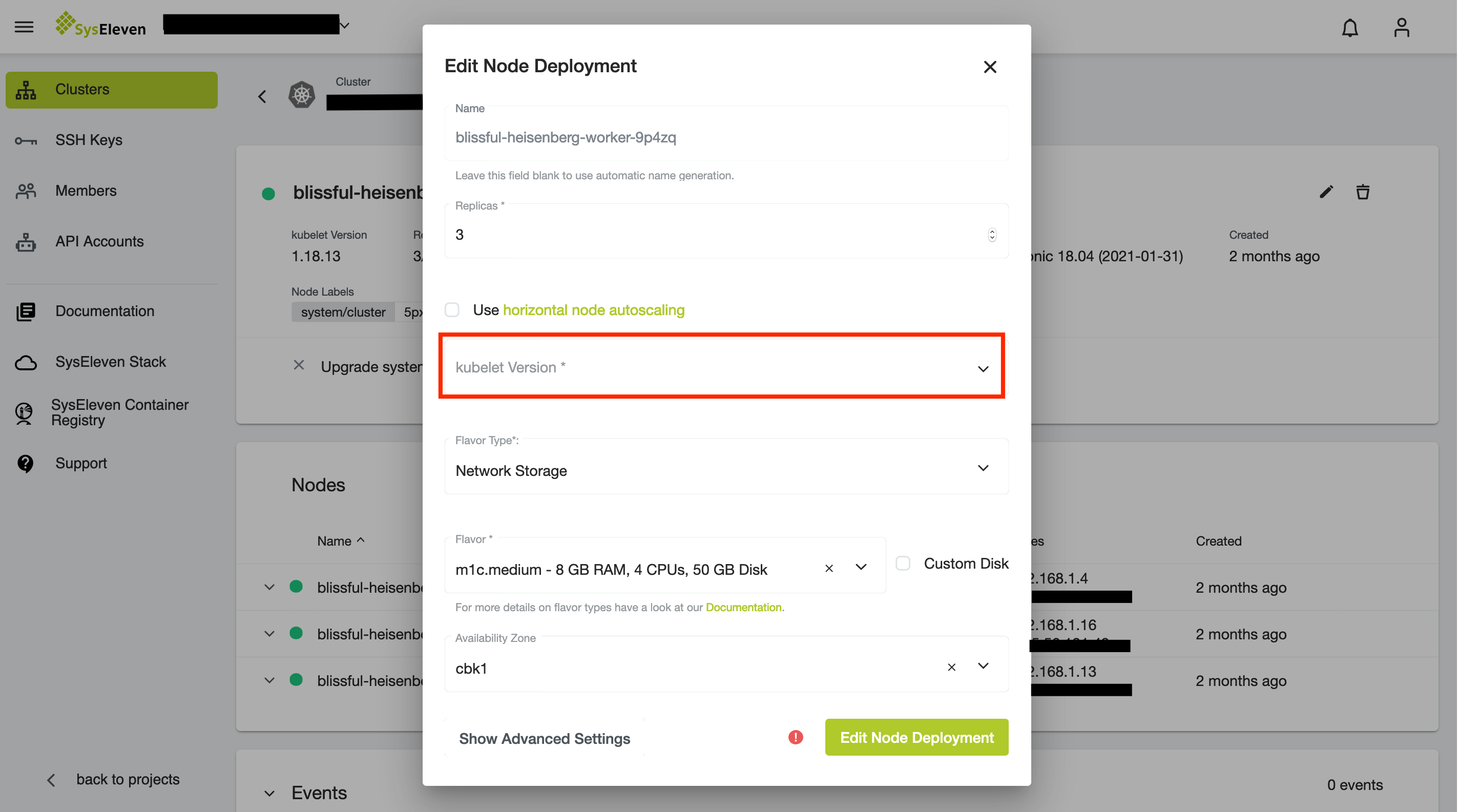Click the Support question mark icon

[x=26, y=464]
